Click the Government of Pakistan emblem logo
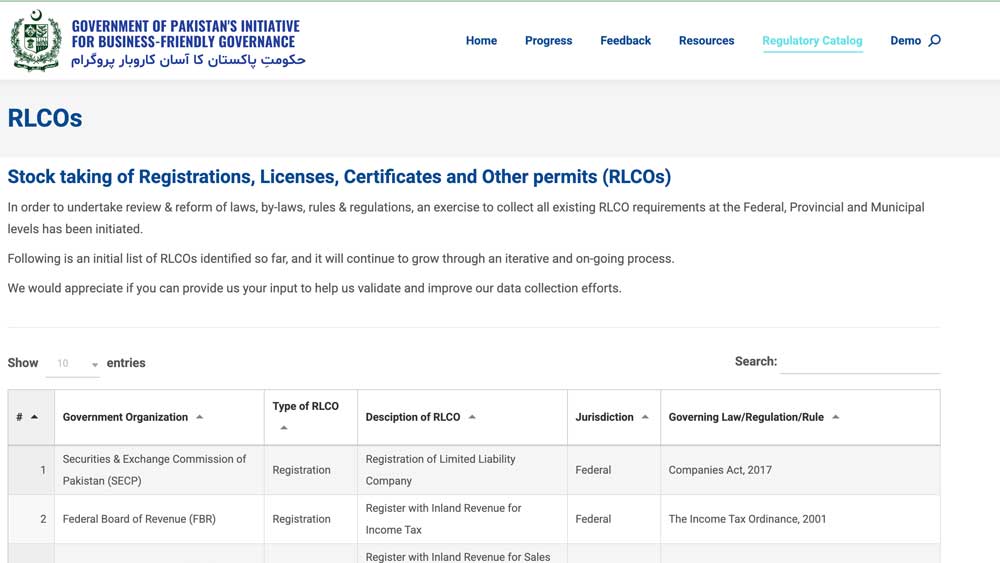The image size is (1000, 563). click(36, 41)
